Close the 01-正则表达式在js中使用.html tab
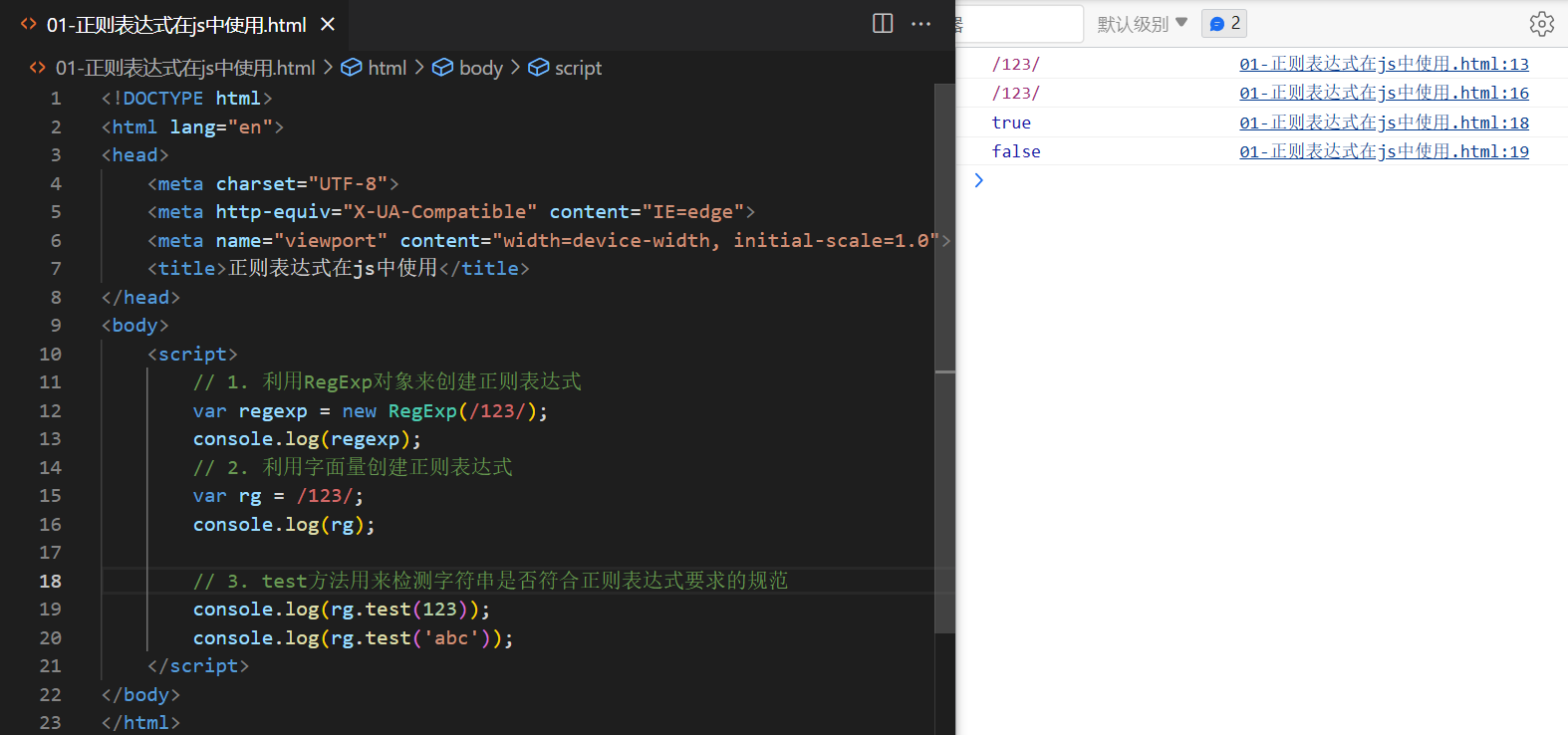 pos(328,24)
